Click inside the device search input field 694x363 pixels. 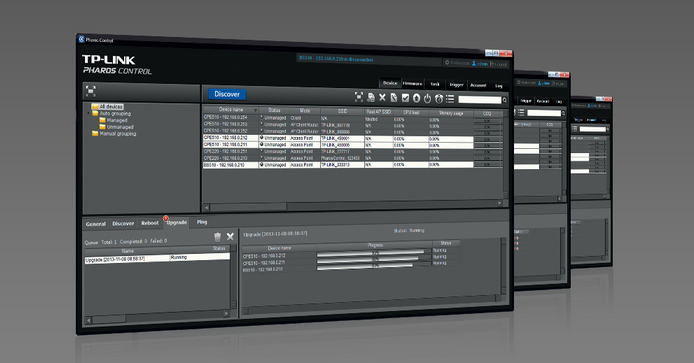pyautogui.click(x=480, y=100)
